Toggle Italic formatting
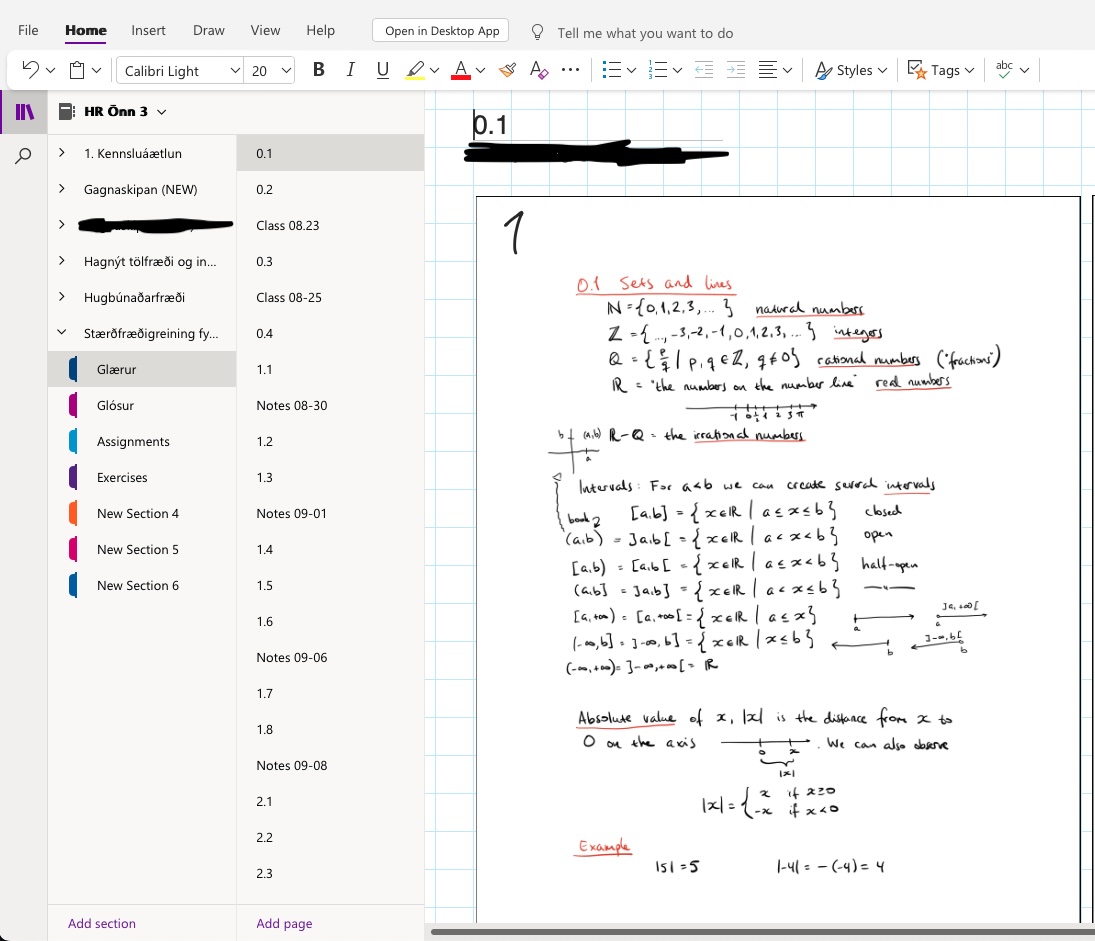The width and height of the screenshot is (1095, 941). click(350, 70)
